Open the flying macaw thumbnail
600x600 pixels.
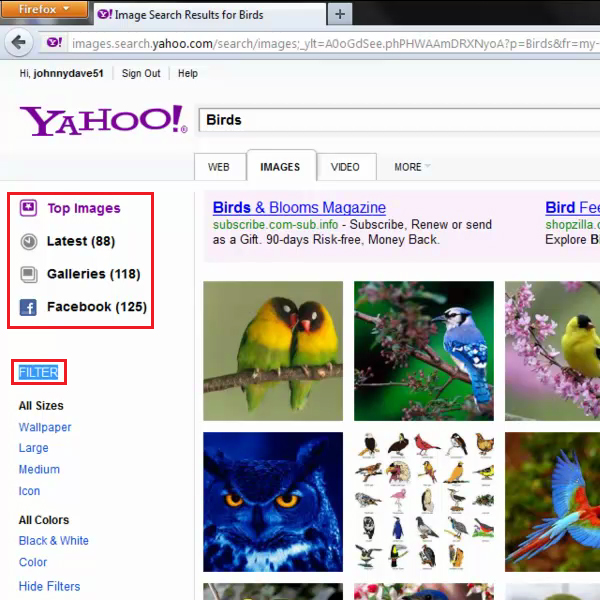(x=553, y=502)
